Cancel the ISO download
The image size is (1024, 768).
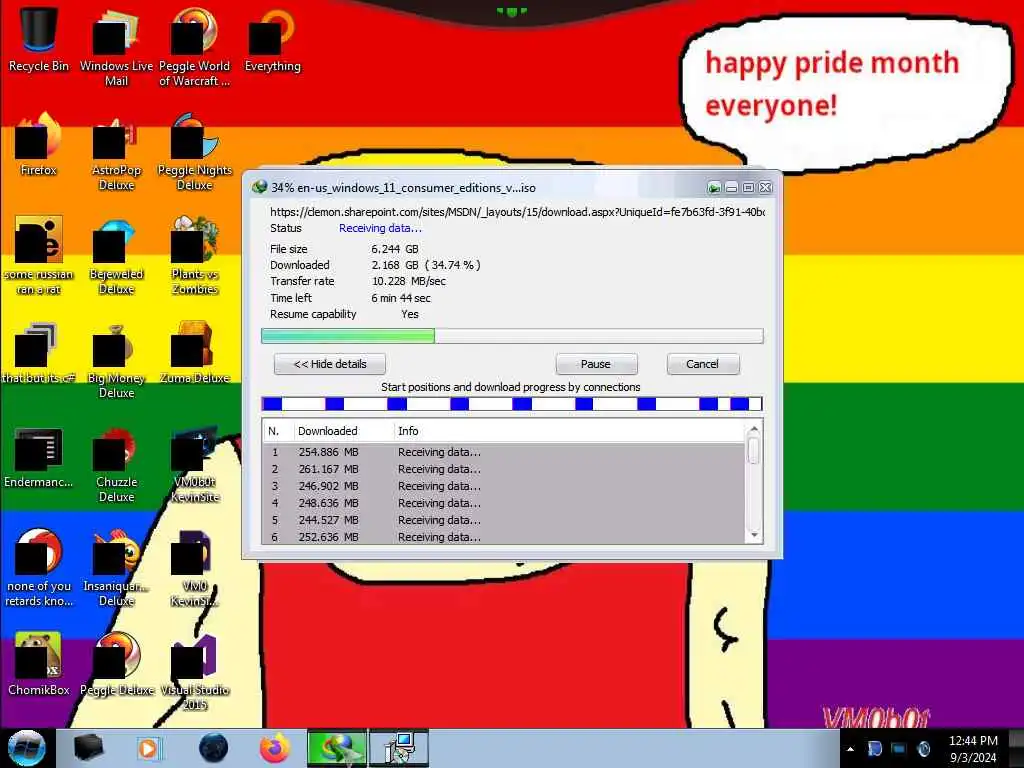703,364
